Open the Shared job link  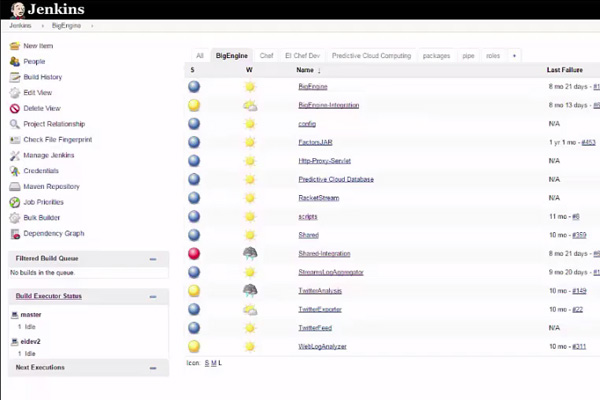[308, 235]
